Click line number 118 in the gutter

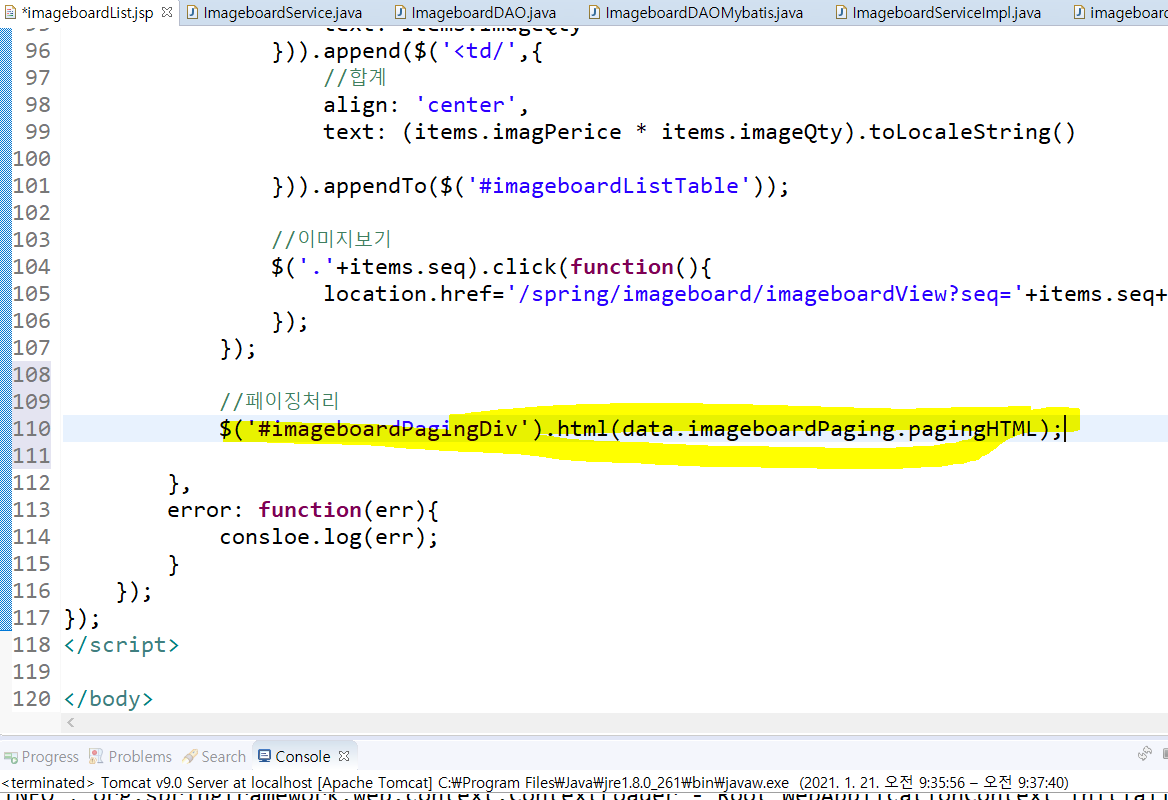click(31, 645)
